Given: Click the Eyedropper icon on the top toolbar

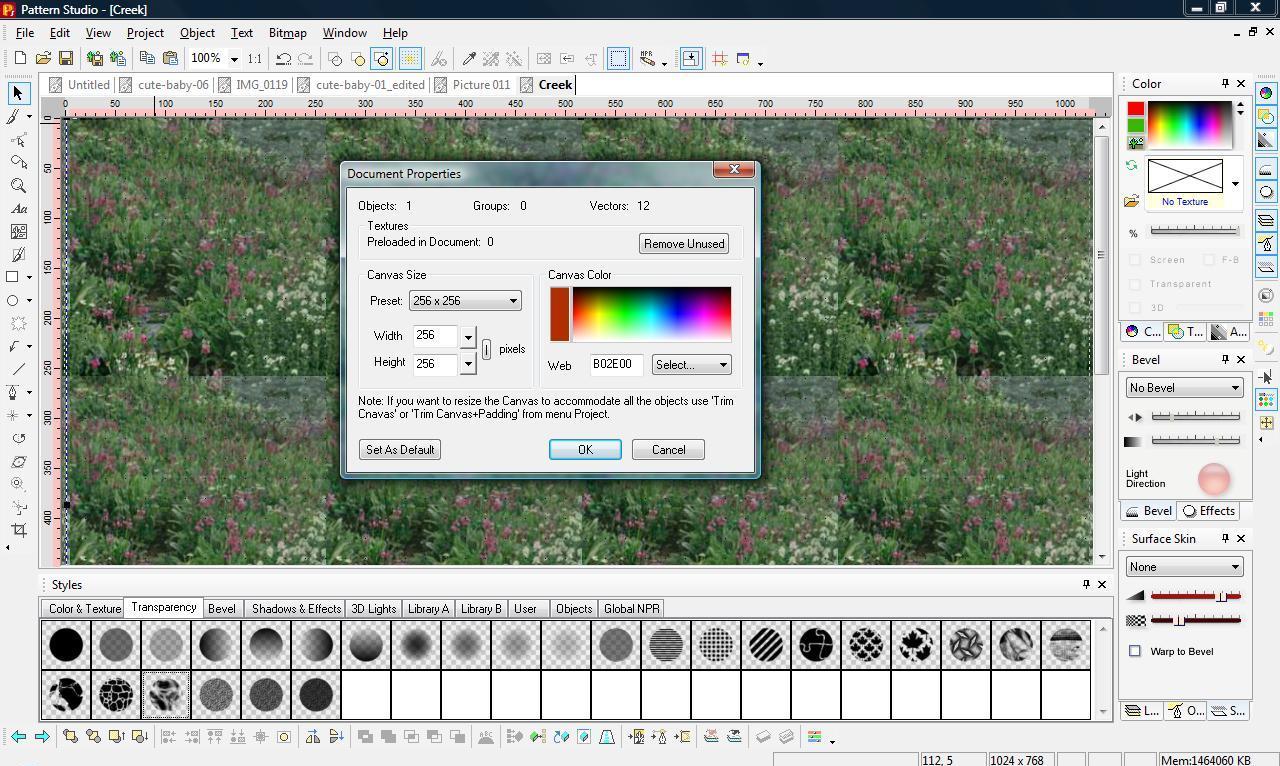Looking at the screenshot, I should 470,58.
